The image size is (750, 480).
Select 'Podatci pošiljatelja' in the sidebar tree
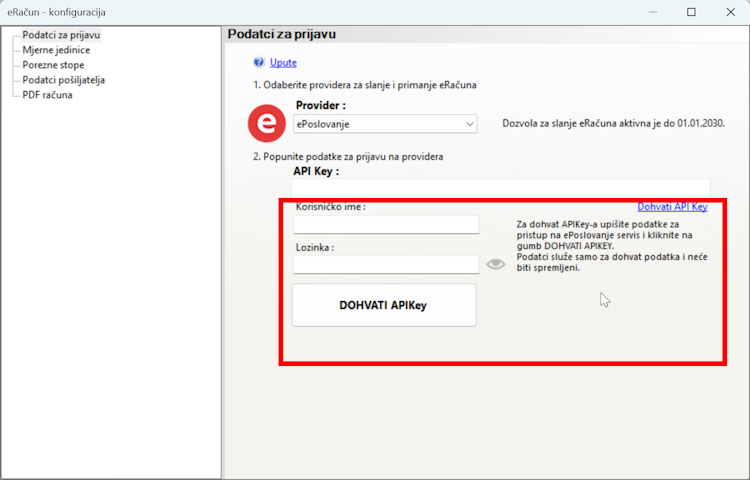[63, 80]
